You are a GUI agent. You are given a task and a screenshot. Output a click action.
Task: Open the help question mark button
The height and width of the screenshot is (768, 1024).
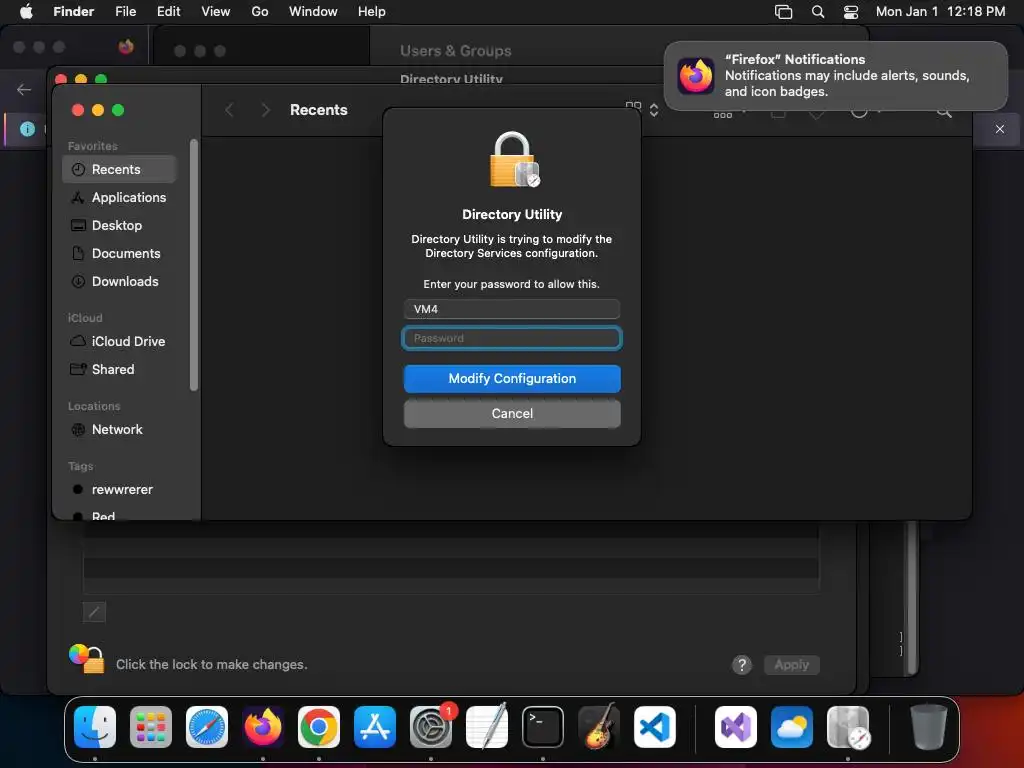coord(742,665)
